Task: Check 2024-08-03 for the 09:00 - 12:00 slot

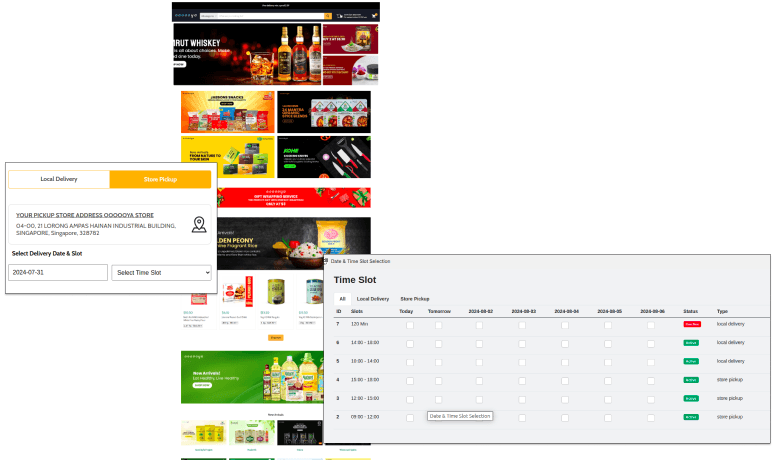Action: pyautogui.click(x=522, y=418)
